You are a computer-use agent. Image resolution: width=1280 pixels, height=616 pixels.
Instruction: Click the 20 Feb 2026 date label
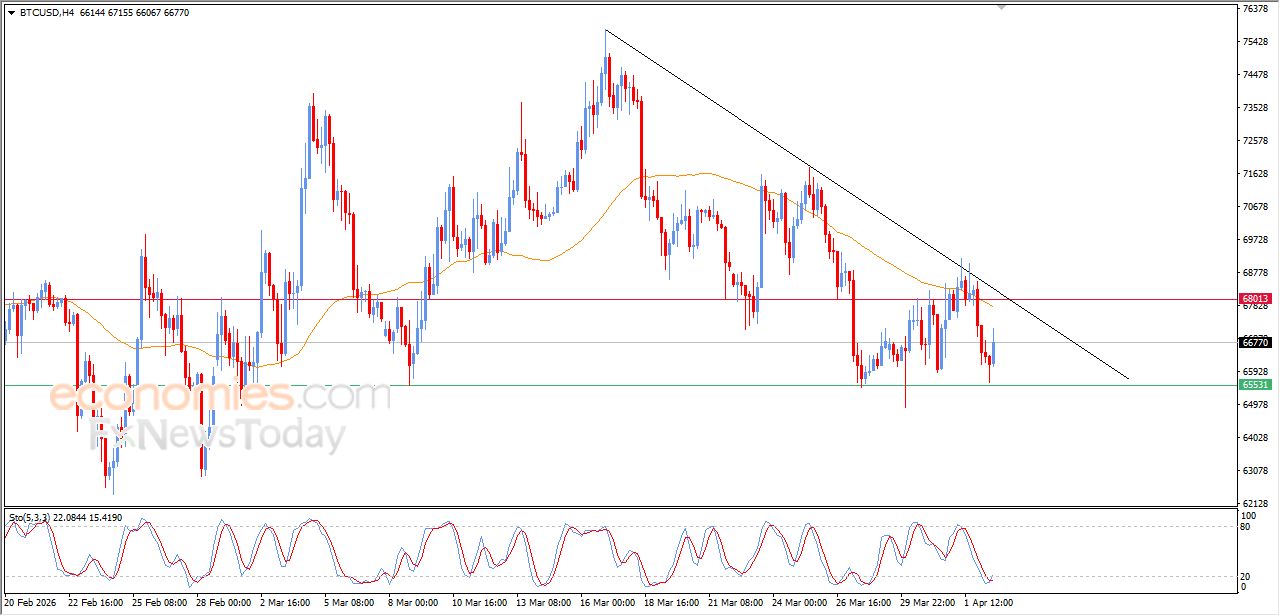click(x=29, y=604)
